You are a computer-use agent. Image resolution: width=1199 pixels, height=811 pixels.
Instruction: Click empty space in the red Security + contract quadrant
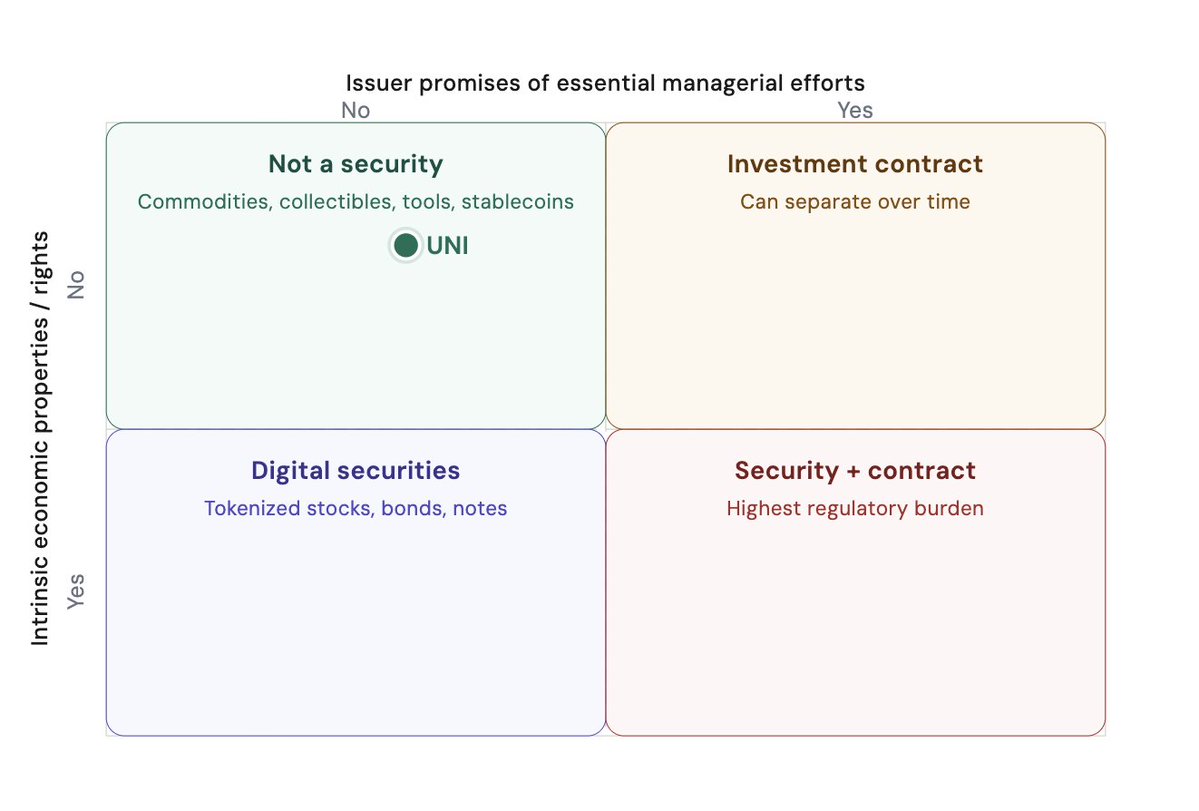pyautogui.click(x=855, y=630)
